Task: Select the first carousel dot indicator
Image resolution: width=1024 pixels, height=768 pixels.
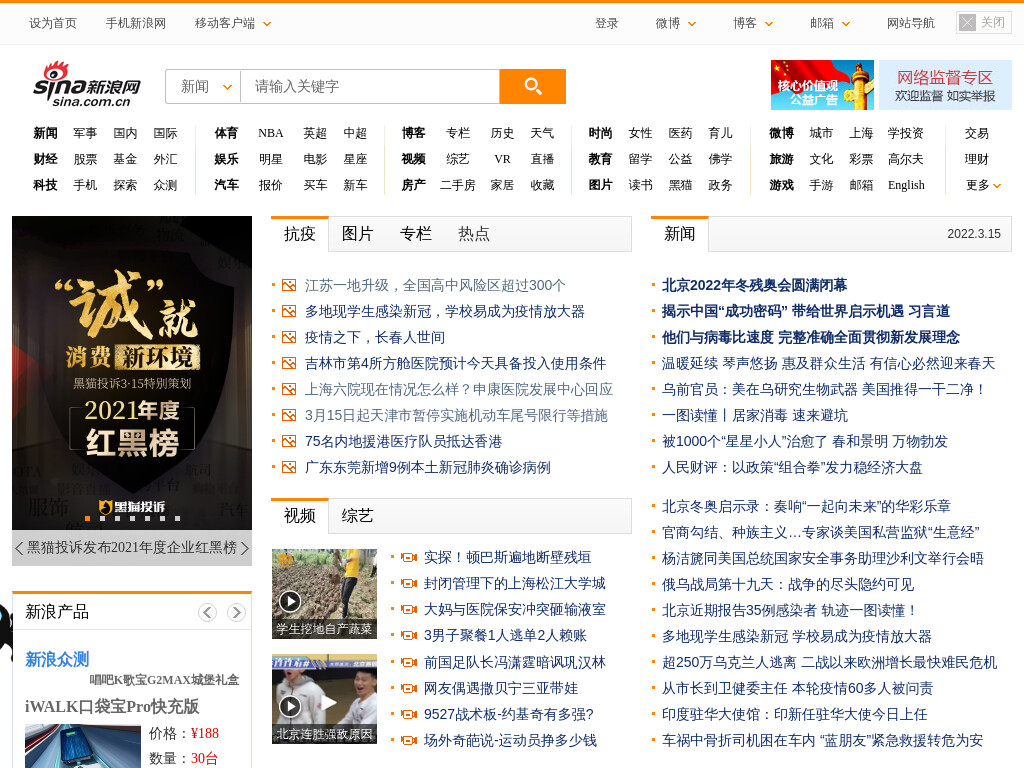Action: click(88, 519)
